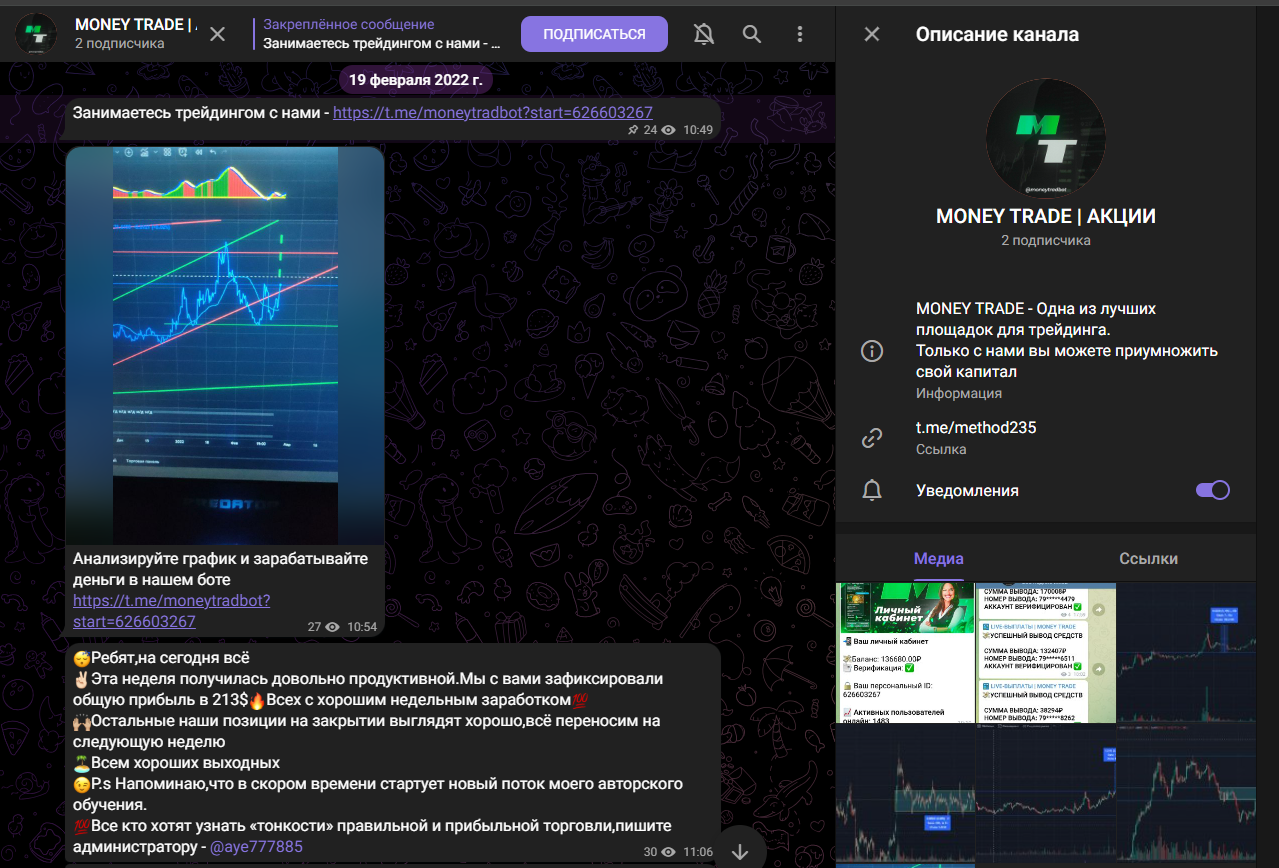This screenshot has width=1279, height=868.
Task: Open the moneytradbot link in the first message
Action: (492, 113)
